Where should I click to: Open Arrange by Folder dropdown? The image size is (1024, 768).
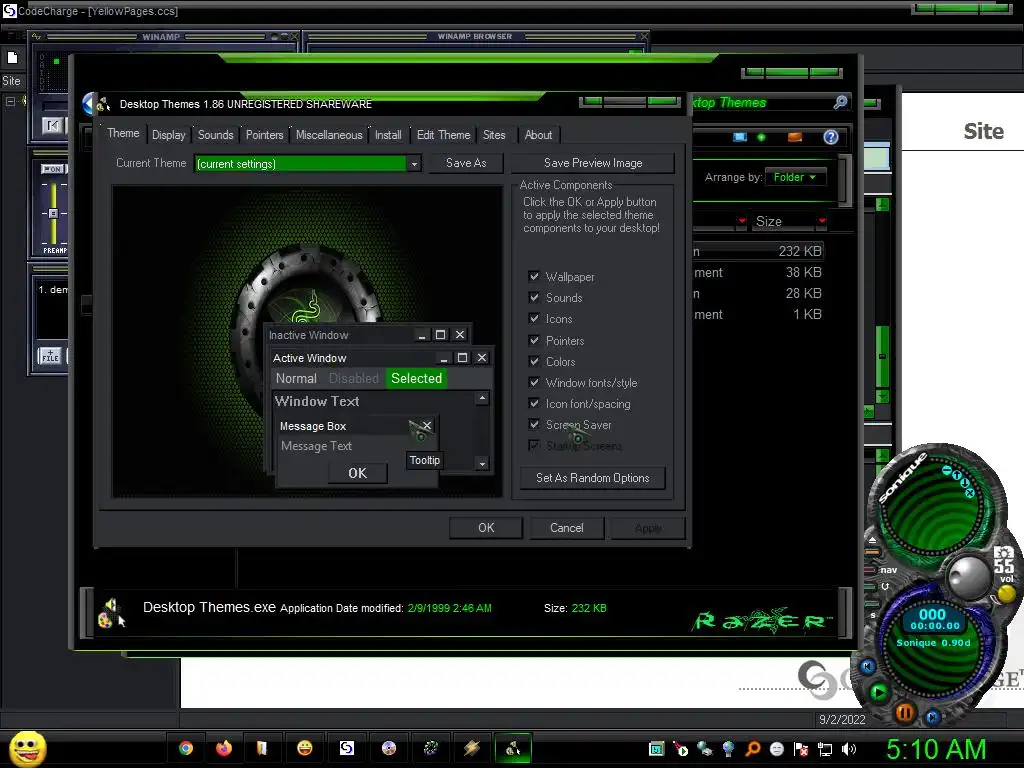[795, 177]
